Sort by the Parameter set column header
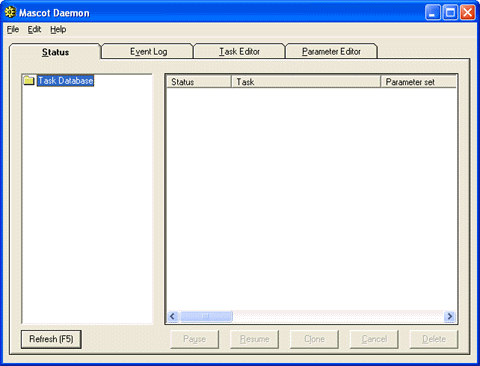The height and width of the screenshot is (366, 480). point(418,82)
